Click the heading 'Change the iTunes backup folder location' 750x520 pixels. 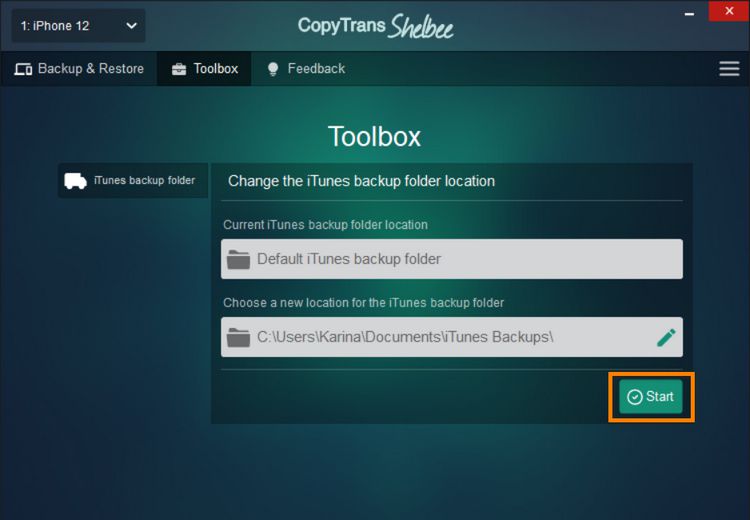(361, 181)
